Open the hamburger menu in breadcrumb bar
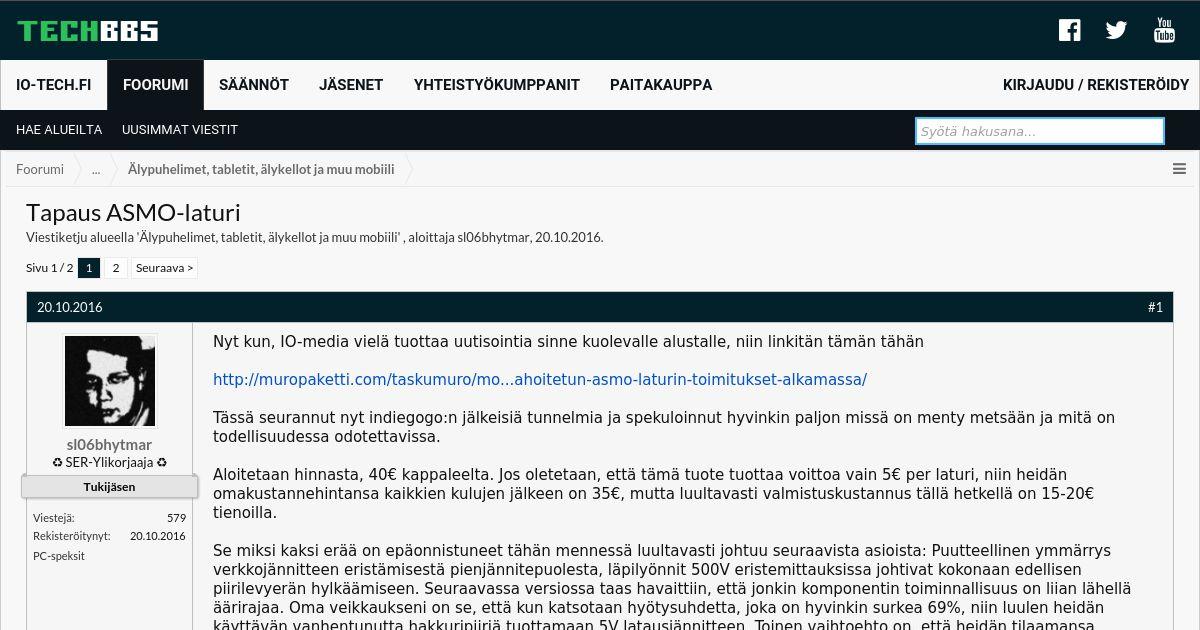 1179,169
